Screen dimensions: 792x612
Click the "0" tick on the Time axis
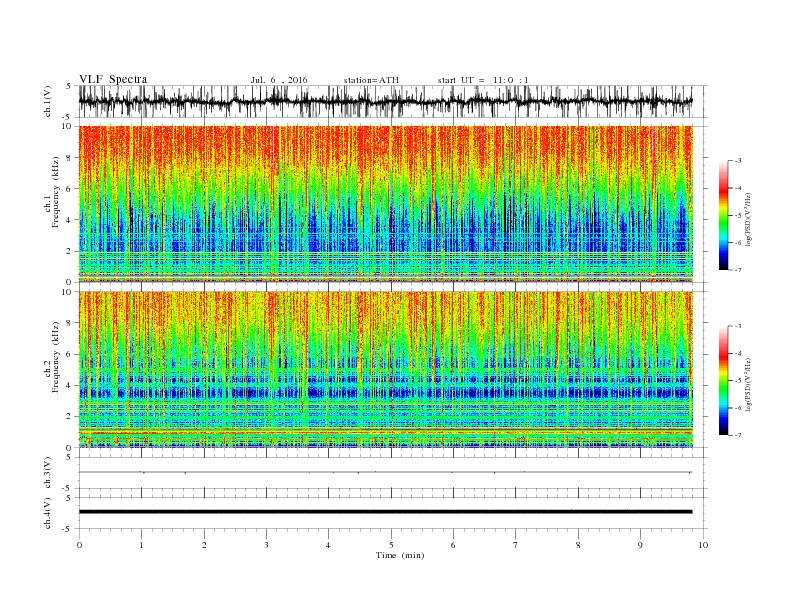pos(79,545)
